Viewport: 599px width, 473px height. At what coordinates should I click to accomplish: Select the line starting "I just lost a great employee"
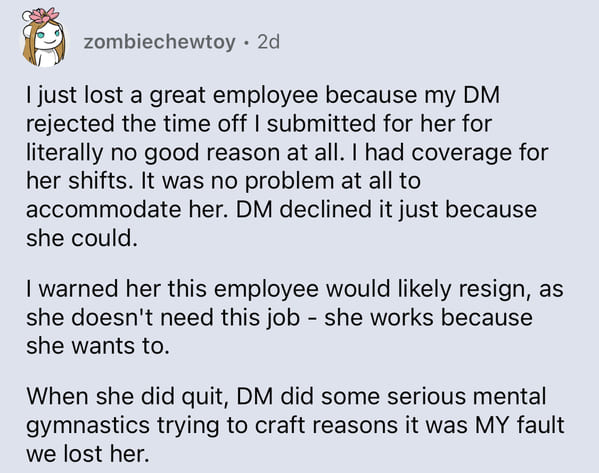coord(263,96)
